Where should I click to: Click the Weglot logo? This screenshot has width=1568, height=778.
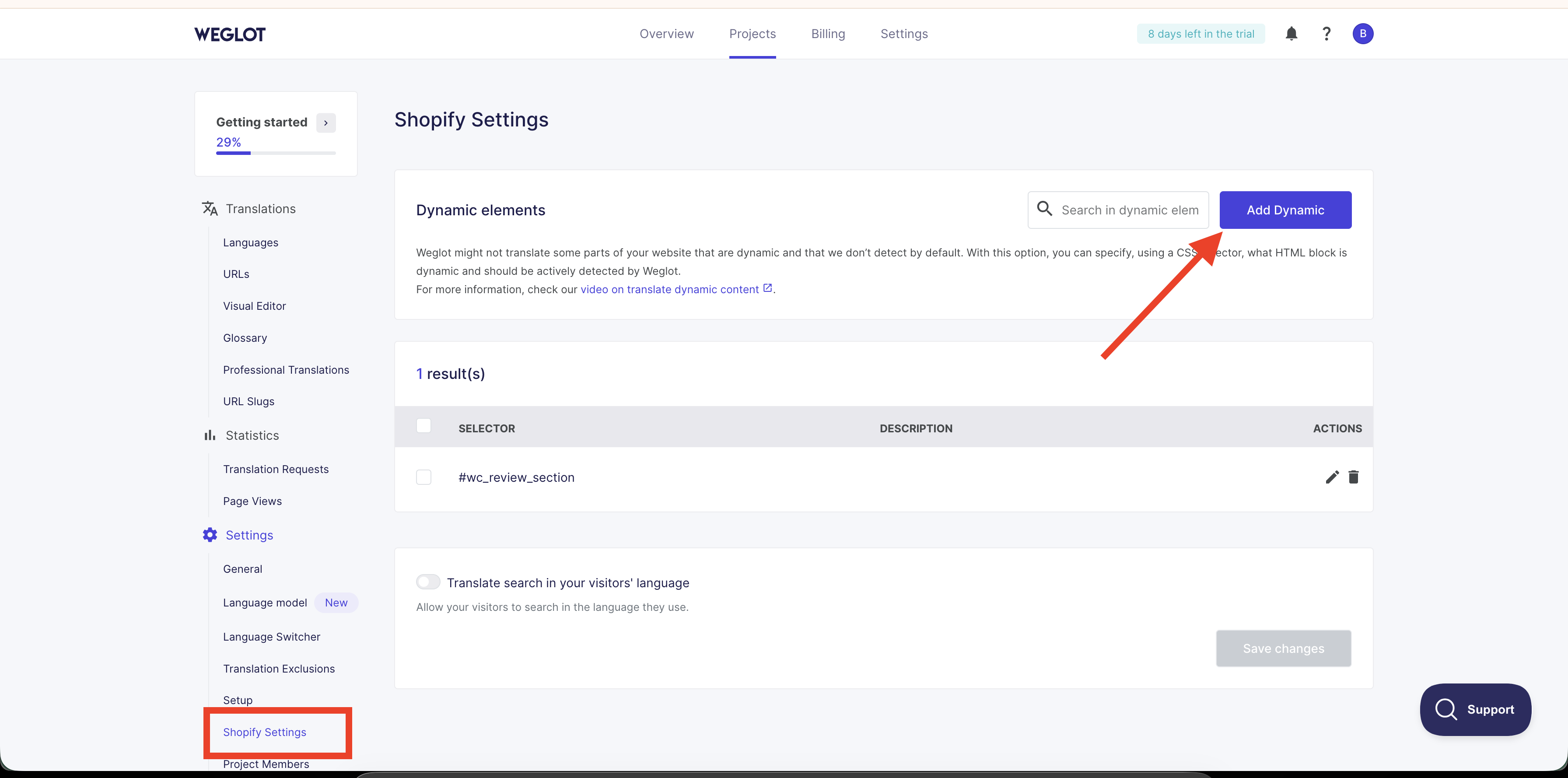(x=230, y=34)
